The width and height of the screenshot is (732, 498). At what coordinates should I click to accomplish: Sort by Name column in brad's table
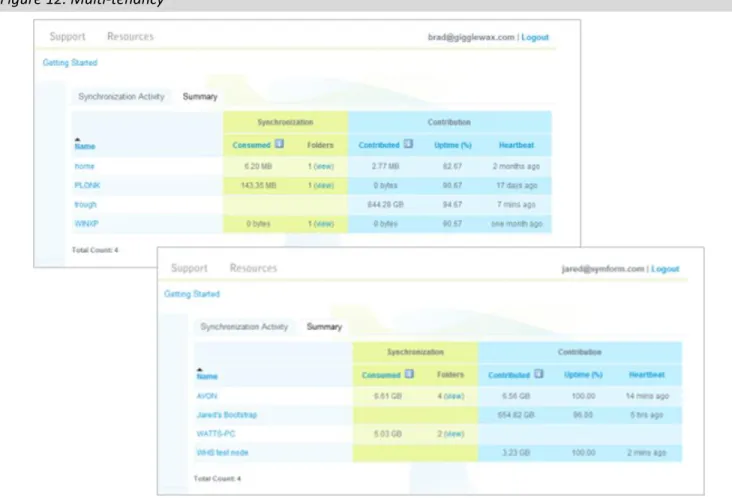pyautogui.click(x=85, y=146)
